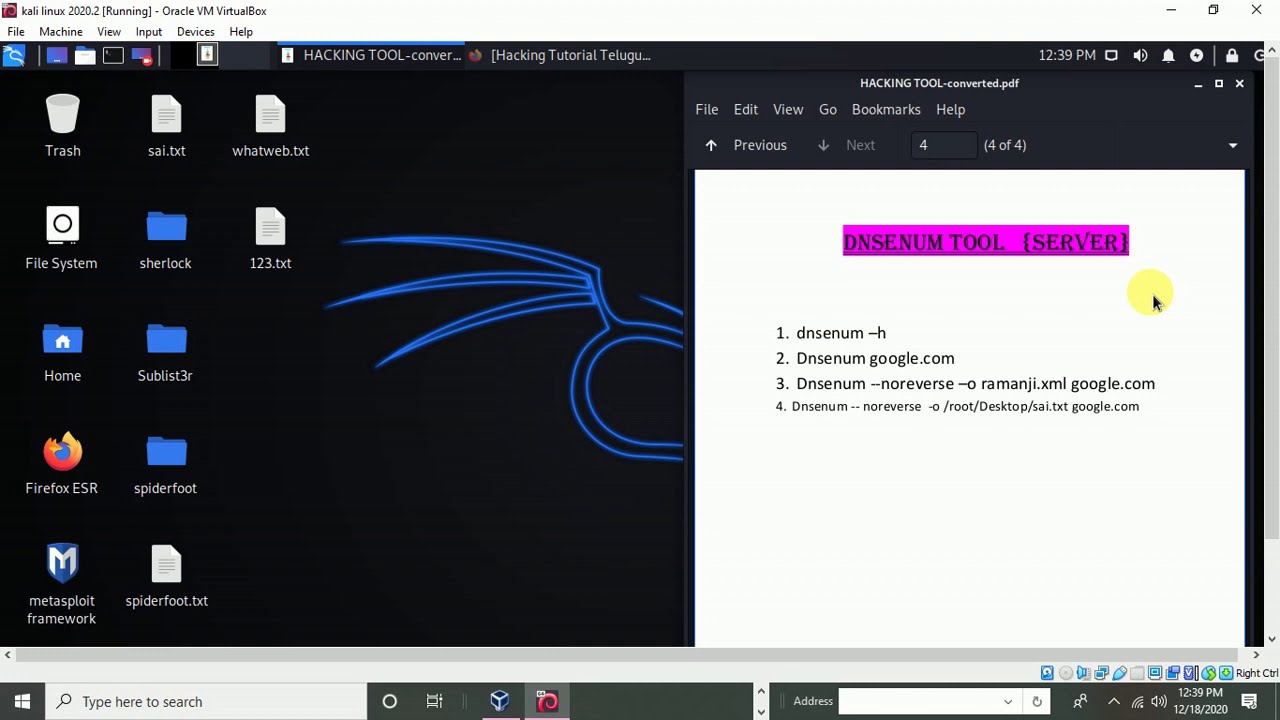The image size is (1280, 720).
Task: Click the Windows Start button
Action: pyautogui.click(x=22, y=702)
